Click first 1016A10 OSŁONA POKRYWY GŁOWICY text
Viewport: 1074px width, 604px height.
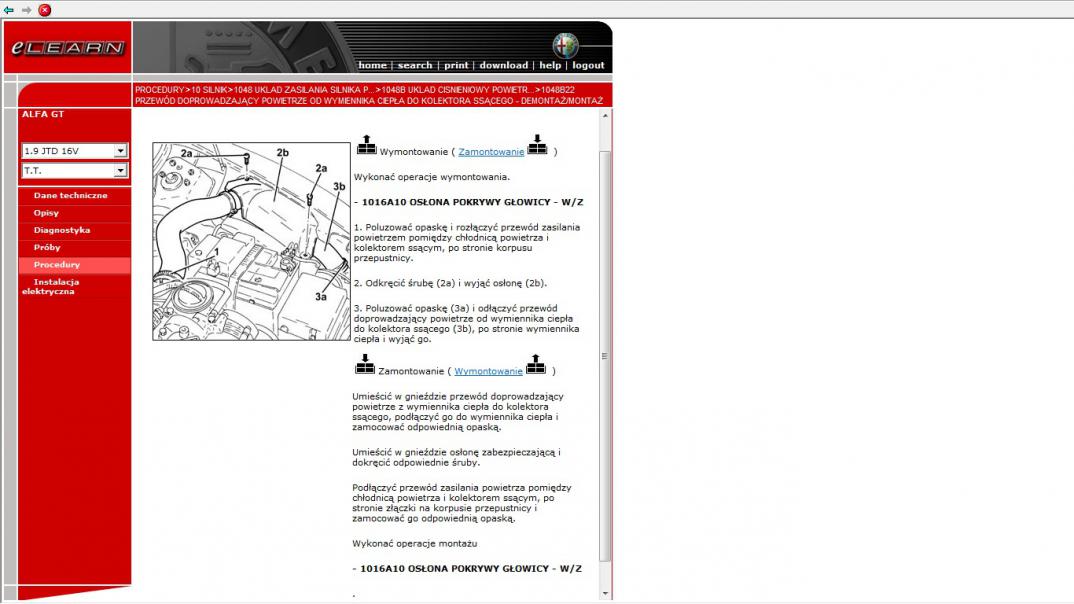(469, 202)
